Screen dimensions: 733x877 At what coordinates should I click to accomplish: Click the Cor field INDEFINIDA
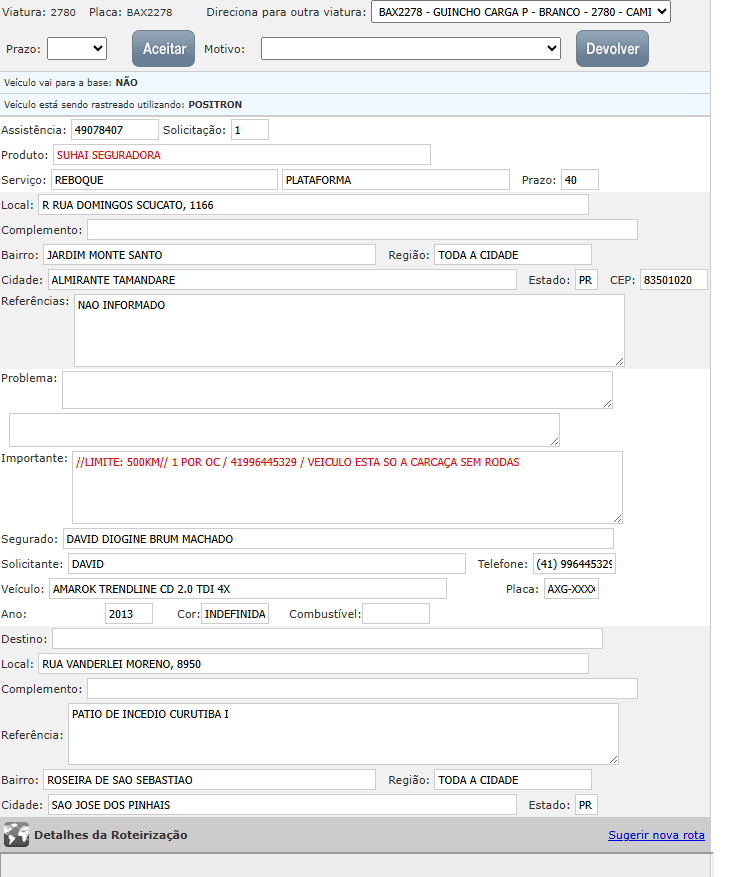tap(235, 614)
